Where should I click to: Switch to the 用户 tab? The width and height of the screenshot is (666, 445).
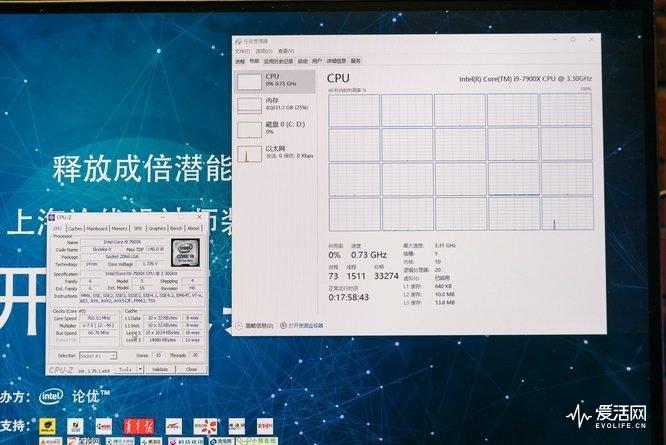317,61
